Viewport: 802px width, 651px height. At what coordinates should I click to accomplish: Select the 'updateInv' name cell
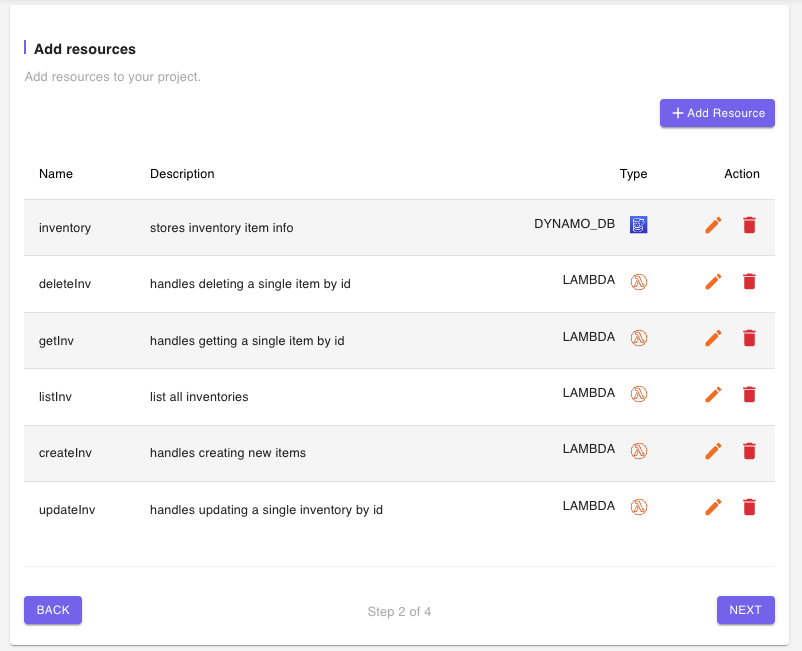tap(67, 510)
